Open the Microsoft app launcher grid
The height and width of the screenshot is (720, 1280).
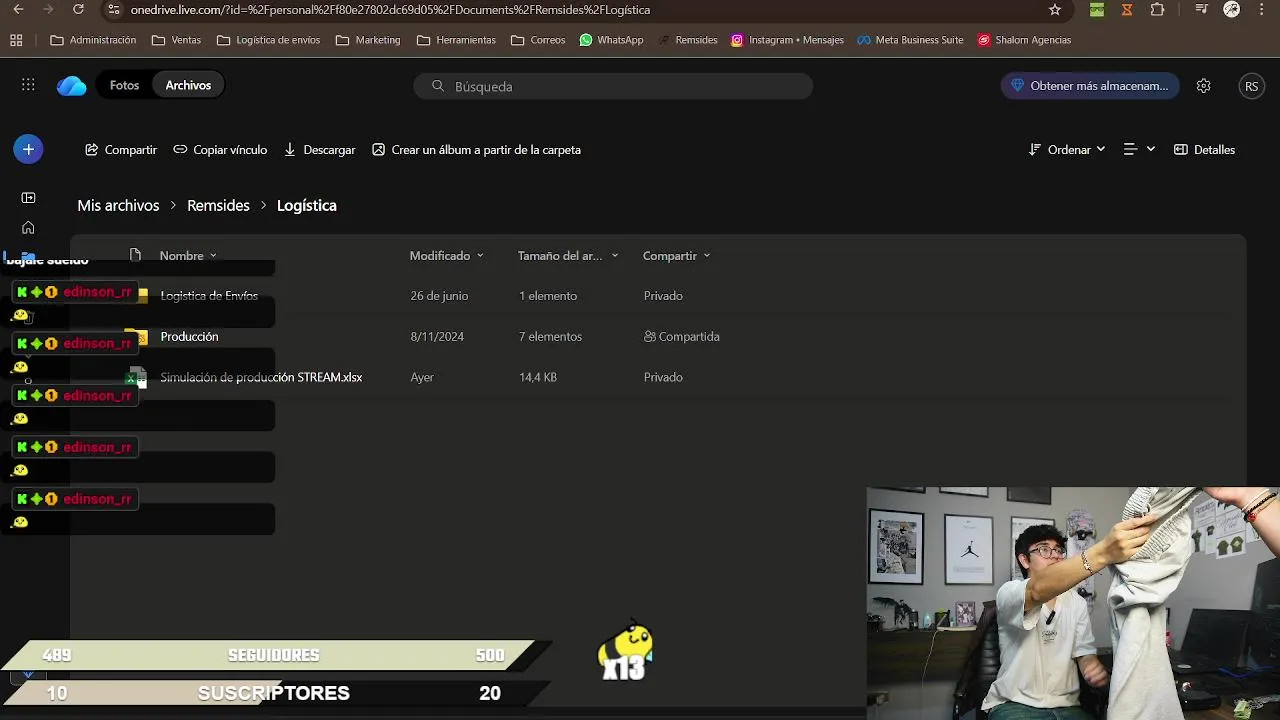click(x=28, y=86)
